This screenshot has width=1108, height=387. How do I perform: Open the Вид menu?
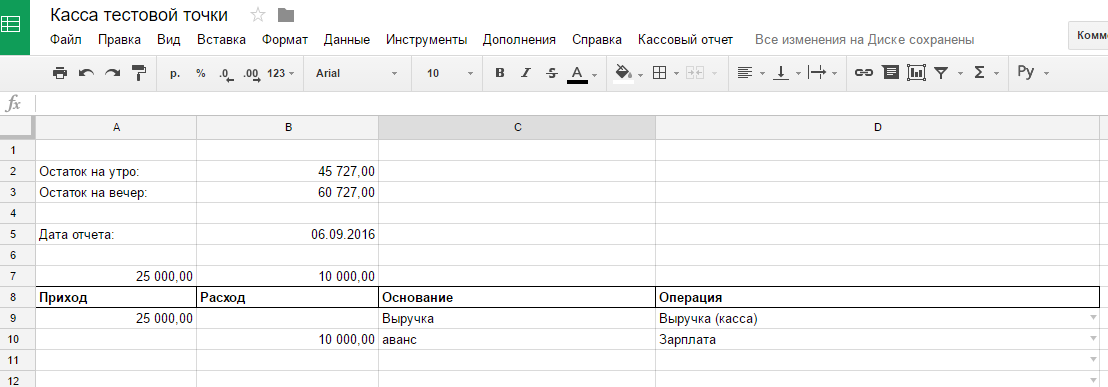[169, 40]
